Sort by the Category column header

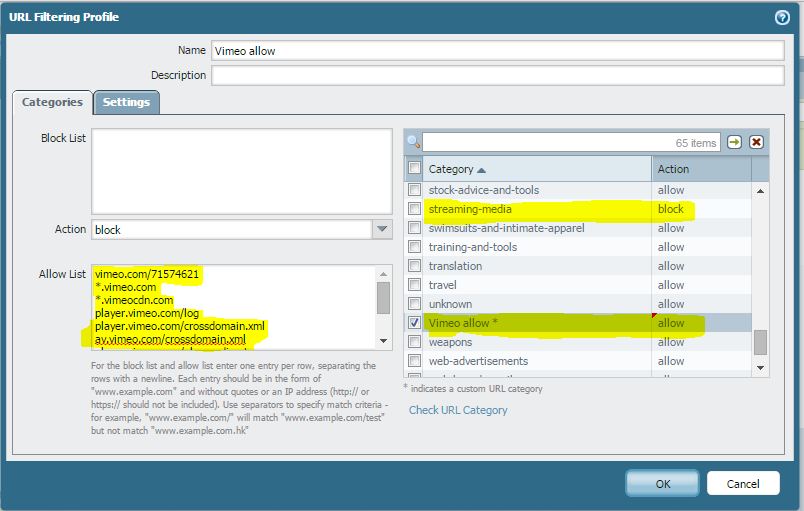click(x=537, y=169)
